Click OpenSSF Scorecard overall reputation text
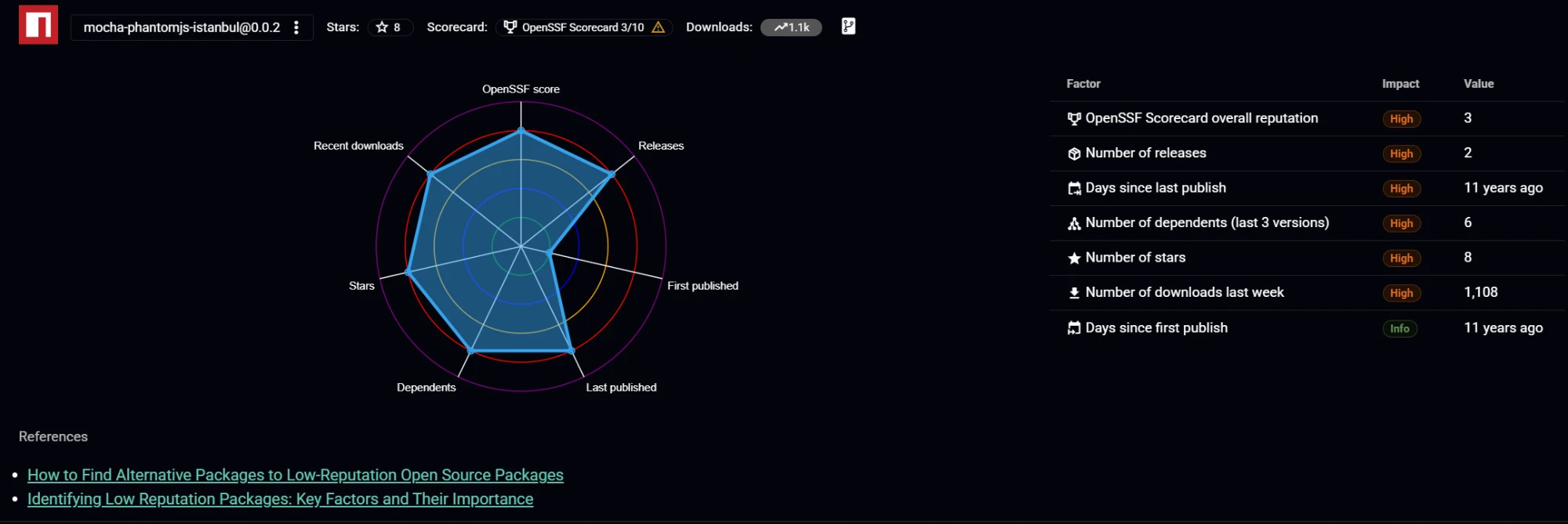 pos(1202,118)
